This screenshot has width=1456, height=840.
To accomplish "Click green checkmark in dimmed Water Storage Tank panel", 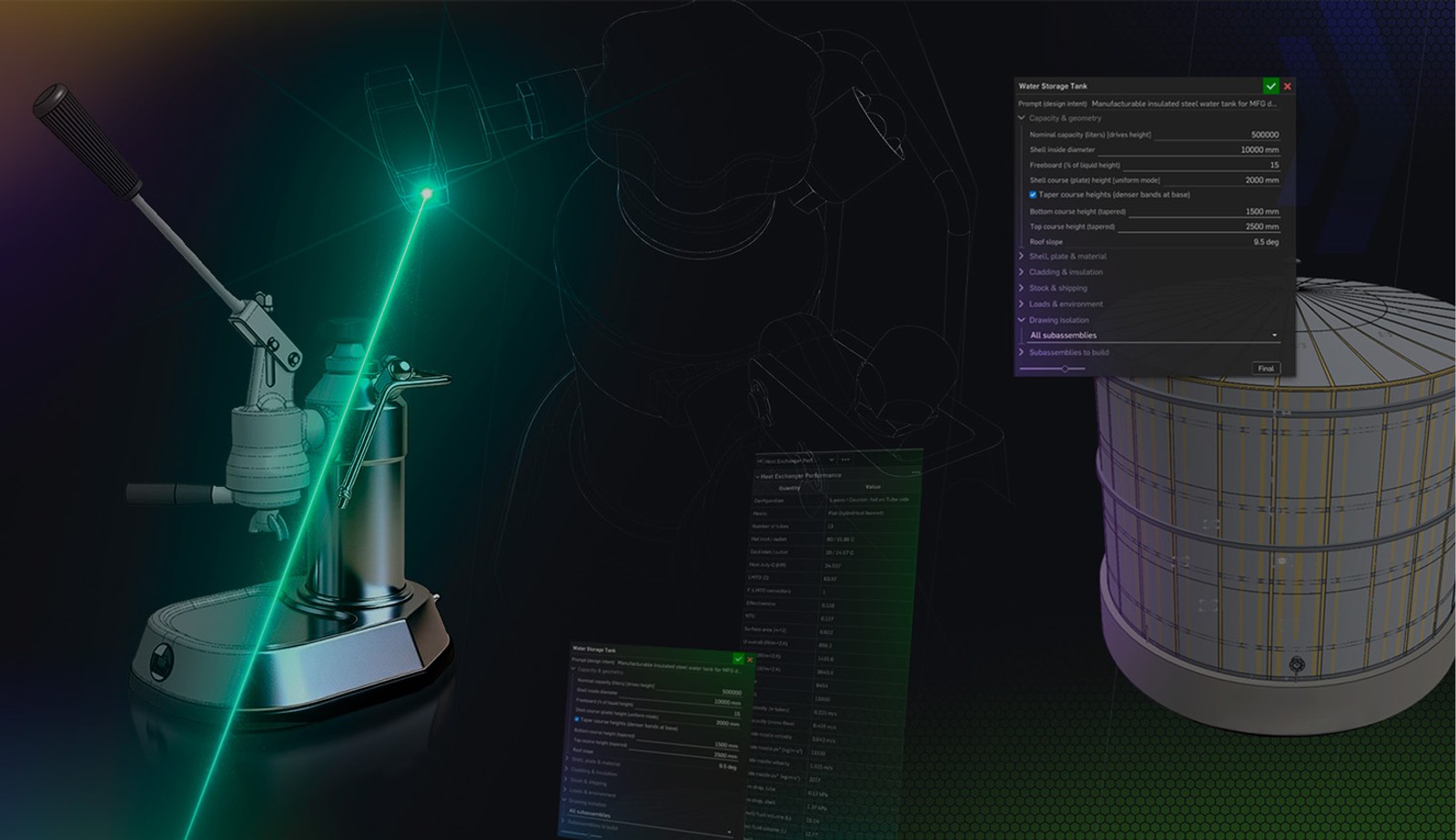I will coord(738,659).
